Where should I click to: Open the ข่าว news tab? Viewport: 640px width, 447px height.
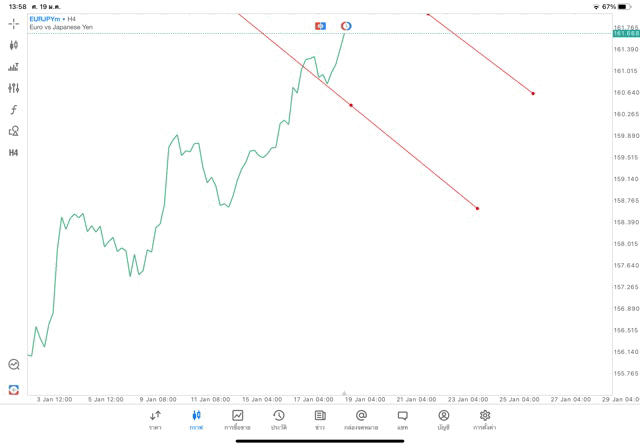320,419
